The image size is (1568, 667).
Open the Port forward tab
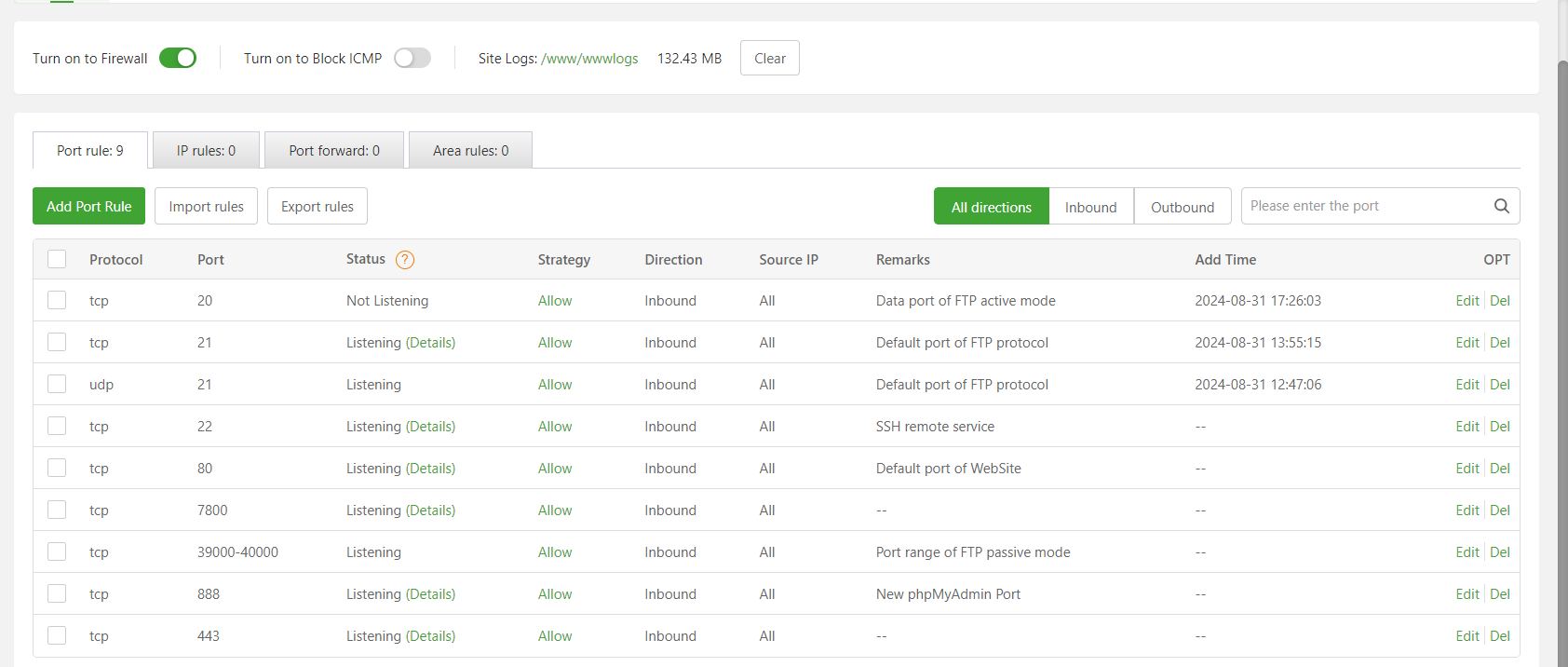334,150
